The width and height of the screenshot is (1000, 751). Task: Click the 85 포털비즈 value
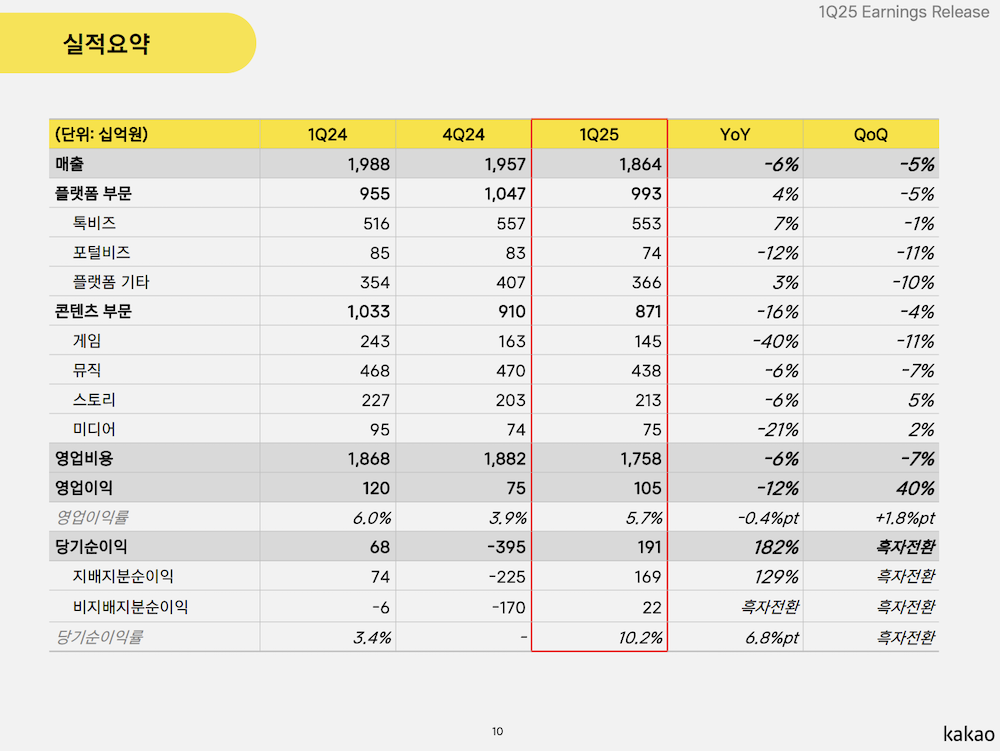(x=379, y=253)
